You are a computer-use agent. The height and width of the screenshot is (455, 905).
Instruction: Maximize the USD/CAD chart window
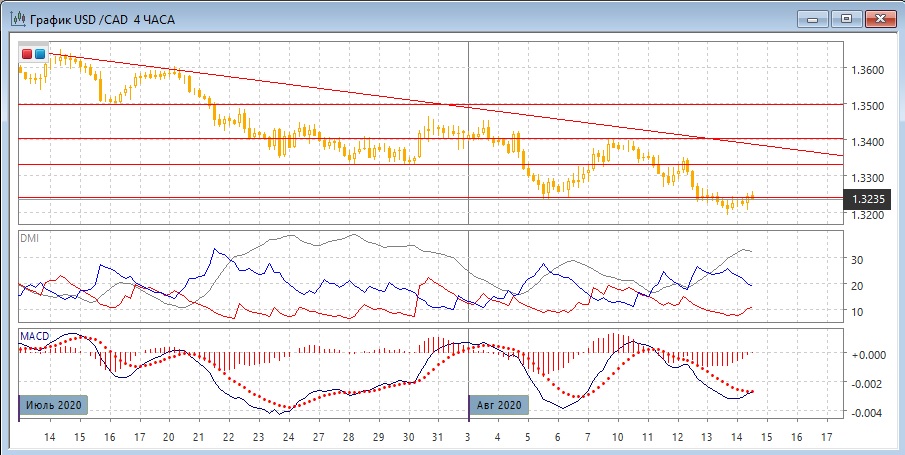[845, 18]
